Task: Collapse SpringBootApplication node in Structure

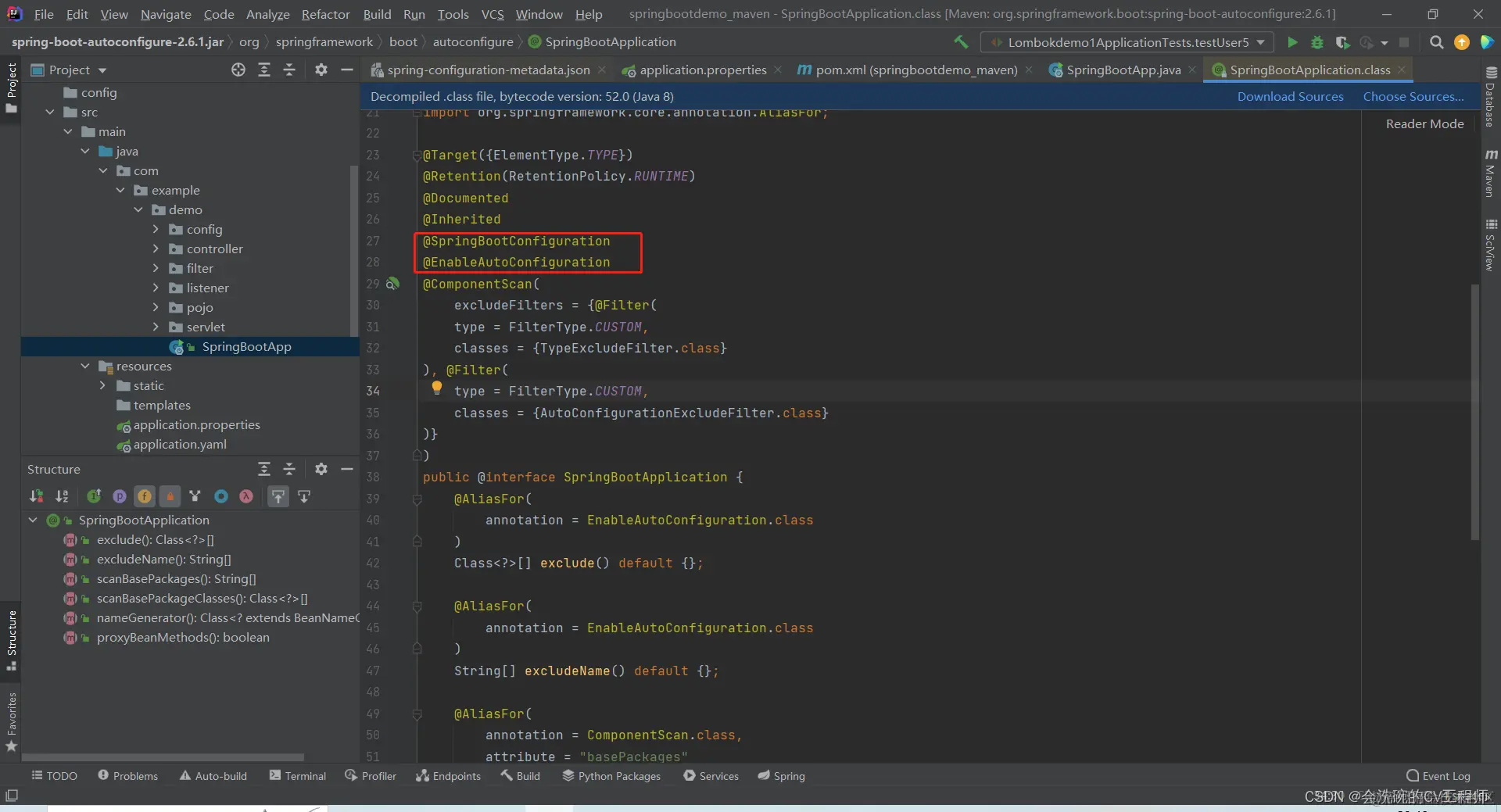Action: [x=33, y=520]
